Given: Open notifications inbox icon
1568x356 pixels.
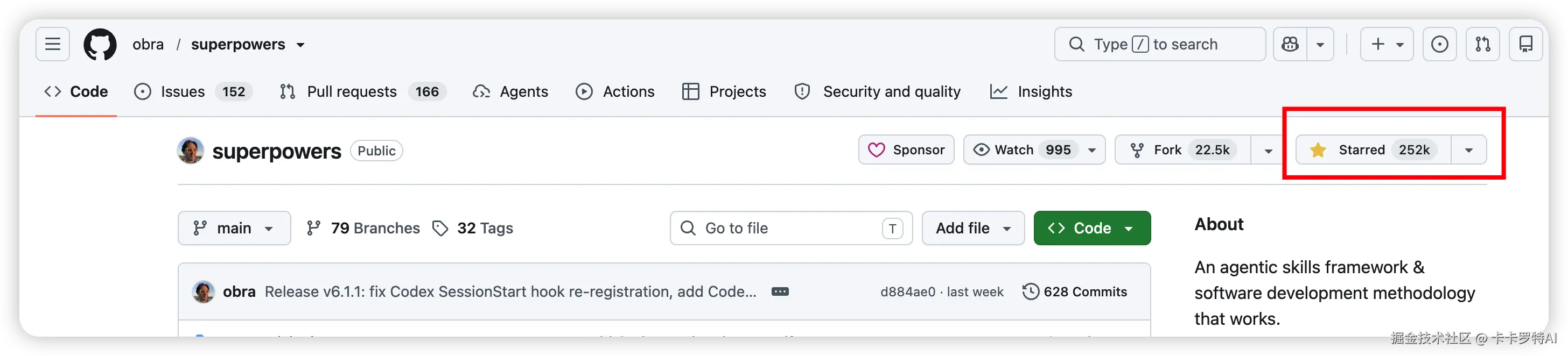Looking at the screenshot, I should (x=1526, y=44).
